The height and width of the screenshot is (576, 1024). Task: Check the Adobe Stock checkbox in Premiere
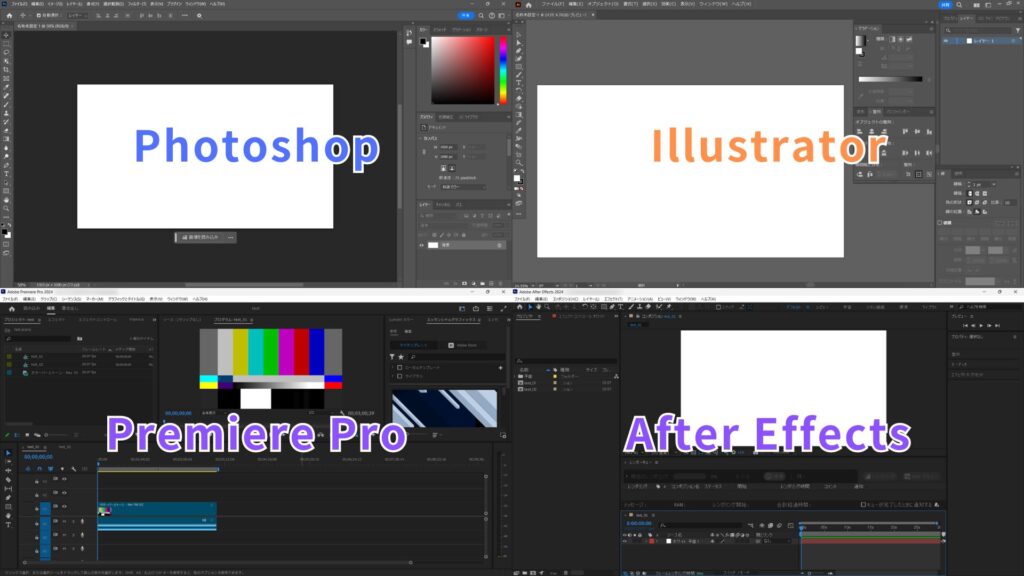pos(451,345)
